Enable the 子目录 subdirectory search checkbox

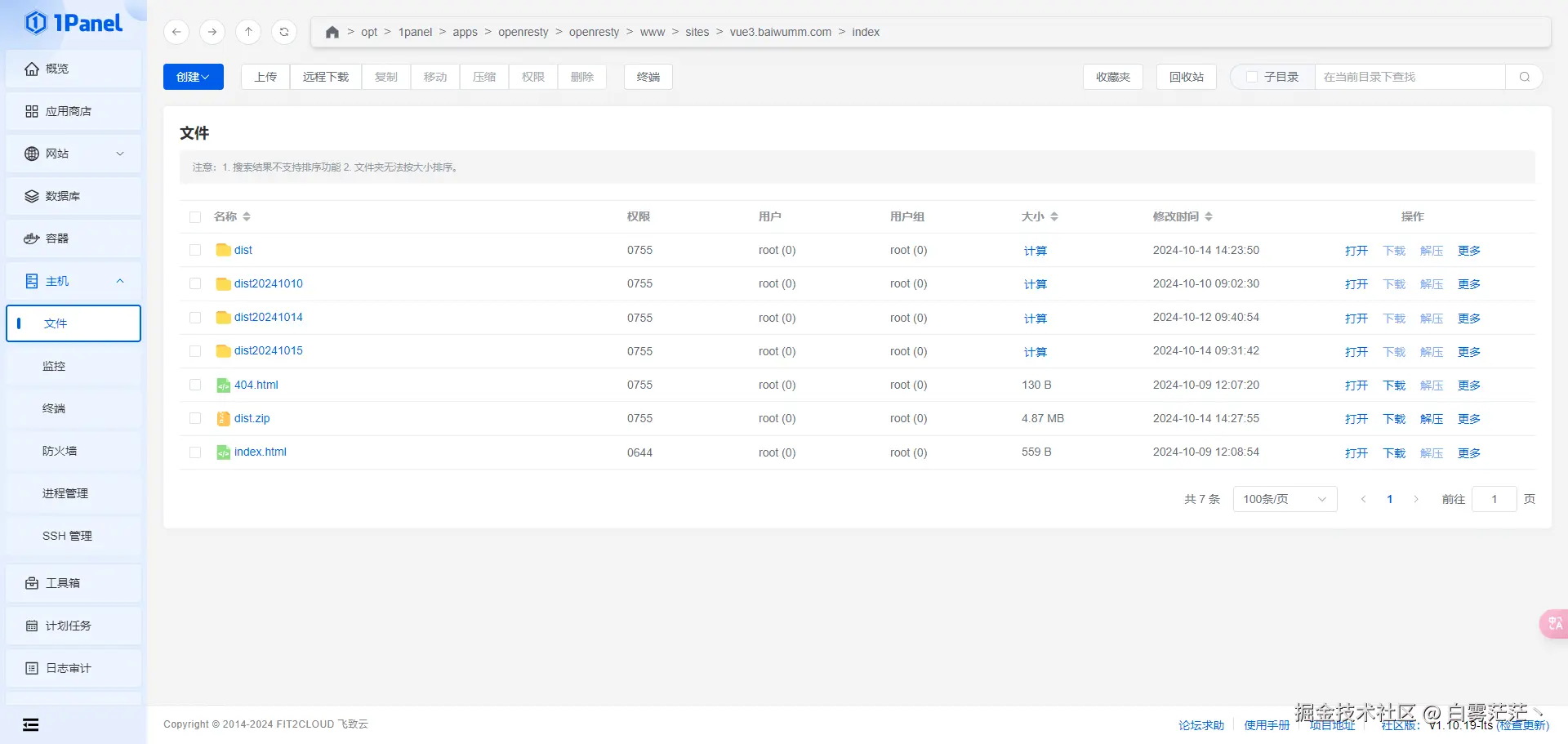pos(1252,77)
